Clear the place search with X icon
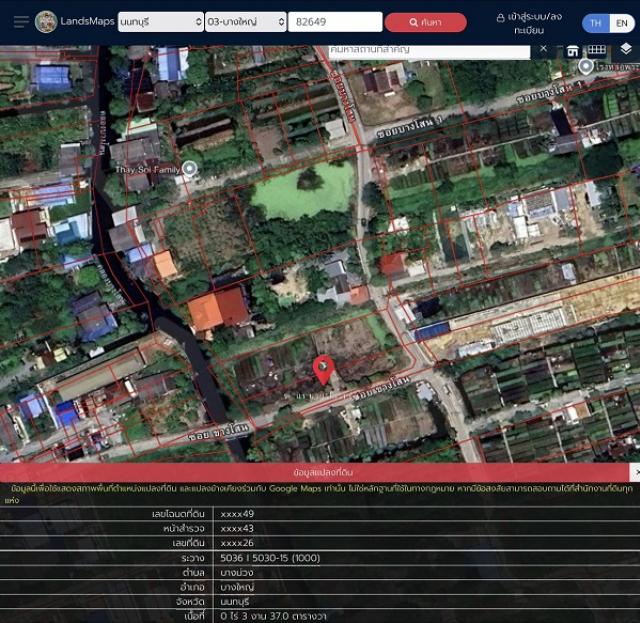Viewport: 640px width, 623px height. tap(544, 48)
